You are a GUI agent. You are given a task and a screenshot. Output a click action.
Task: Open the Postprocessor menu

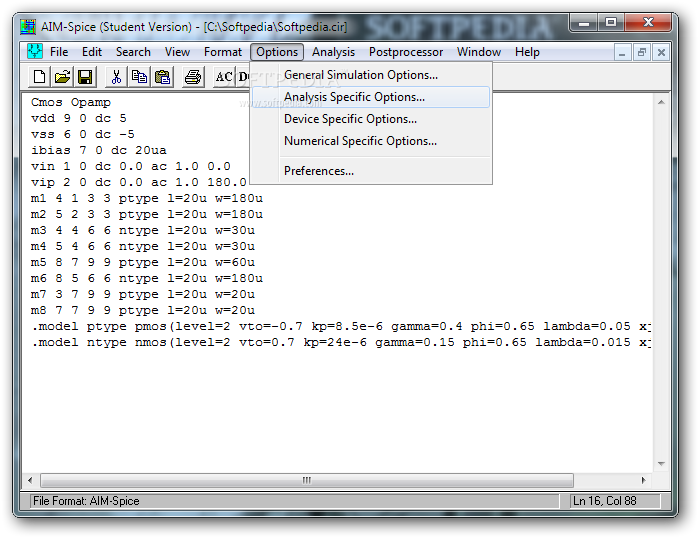[x=406, y=52]
